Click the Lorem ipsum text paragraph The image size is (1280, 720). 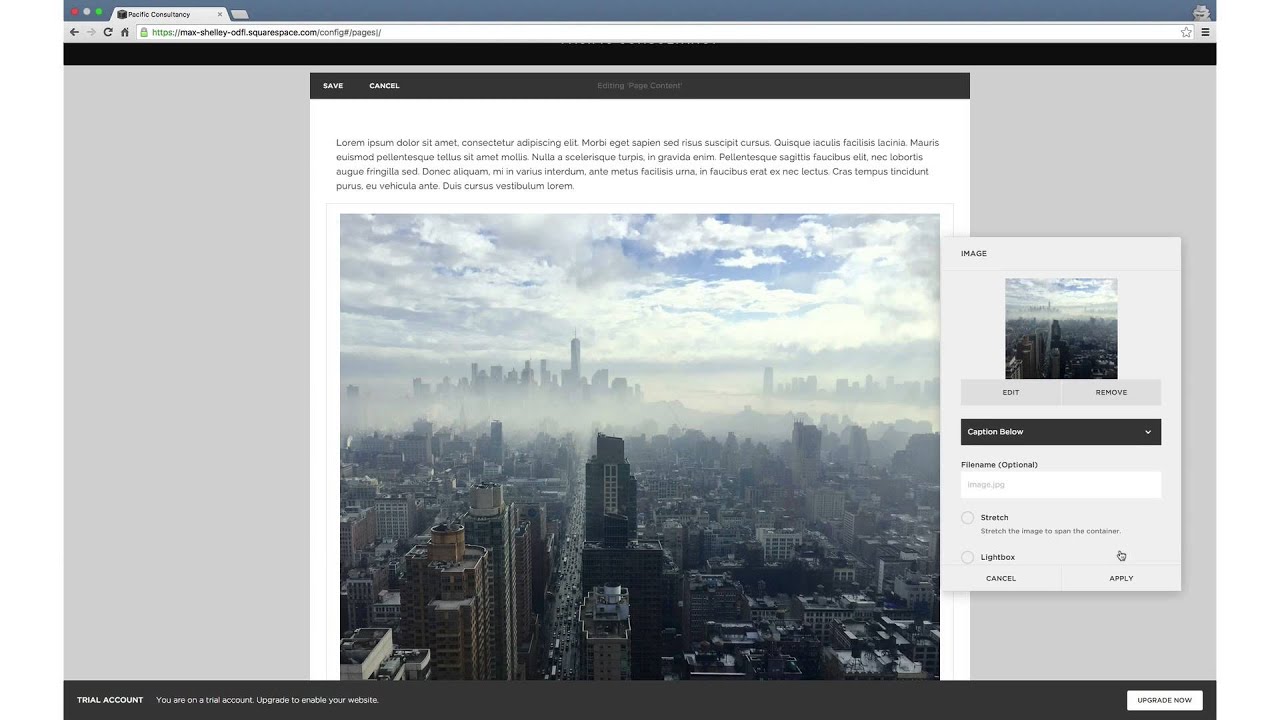tap(638, 164)
